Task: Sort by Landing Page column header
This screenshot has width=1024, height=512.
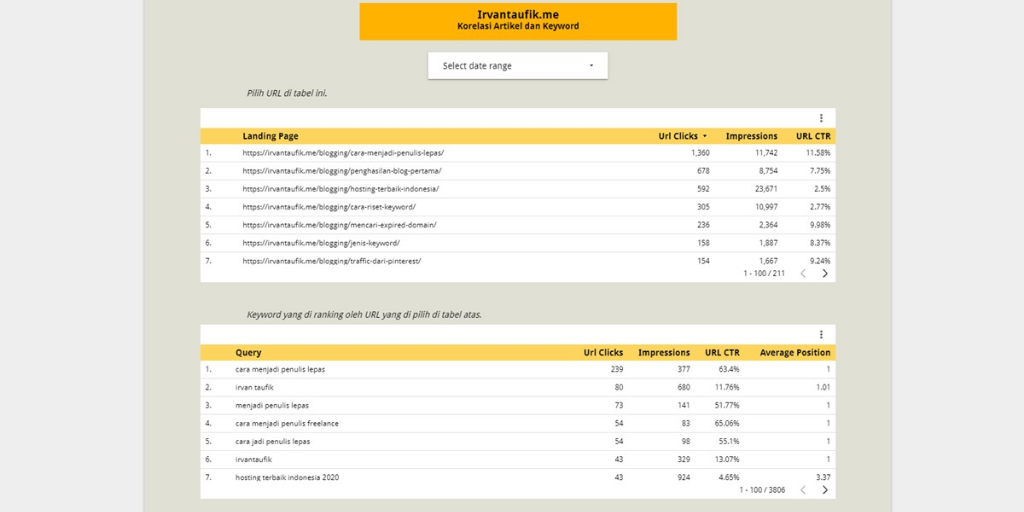Action: coord(270,136)
